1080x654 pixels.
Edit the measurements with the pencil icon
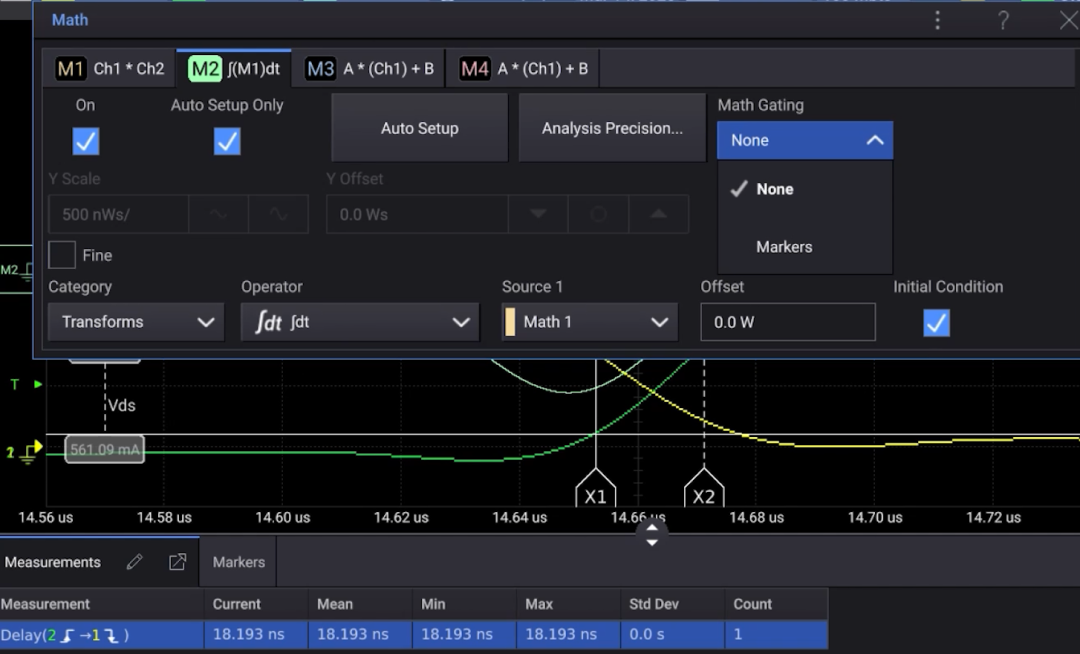click(x=134, y=562)
